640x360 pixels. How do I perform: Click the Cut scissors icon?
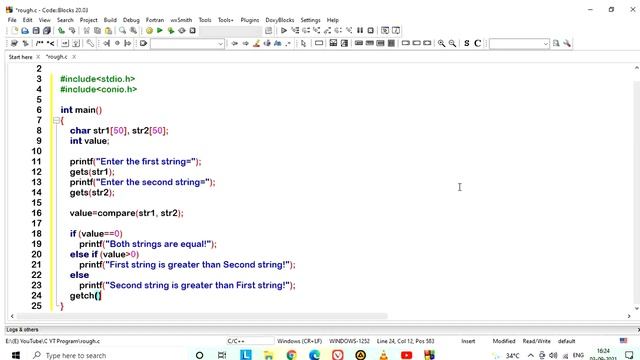coord(87,31)
